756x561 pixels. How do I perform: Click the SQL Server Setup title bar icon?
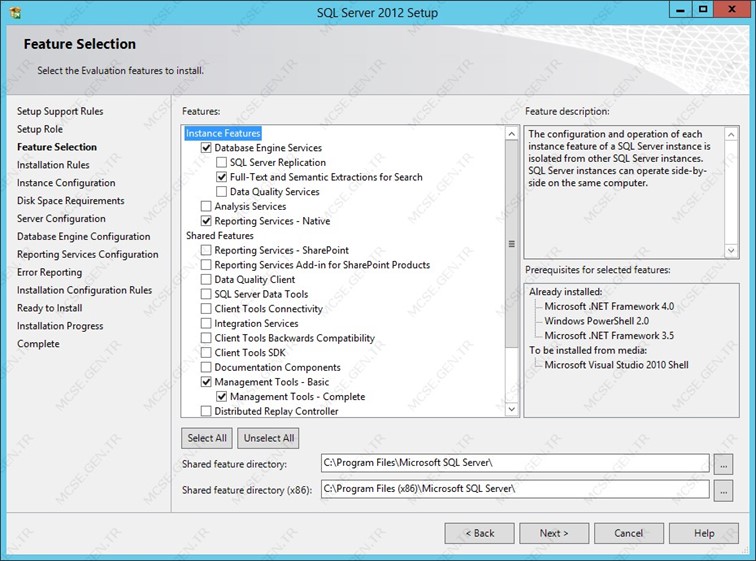(15, 13)
